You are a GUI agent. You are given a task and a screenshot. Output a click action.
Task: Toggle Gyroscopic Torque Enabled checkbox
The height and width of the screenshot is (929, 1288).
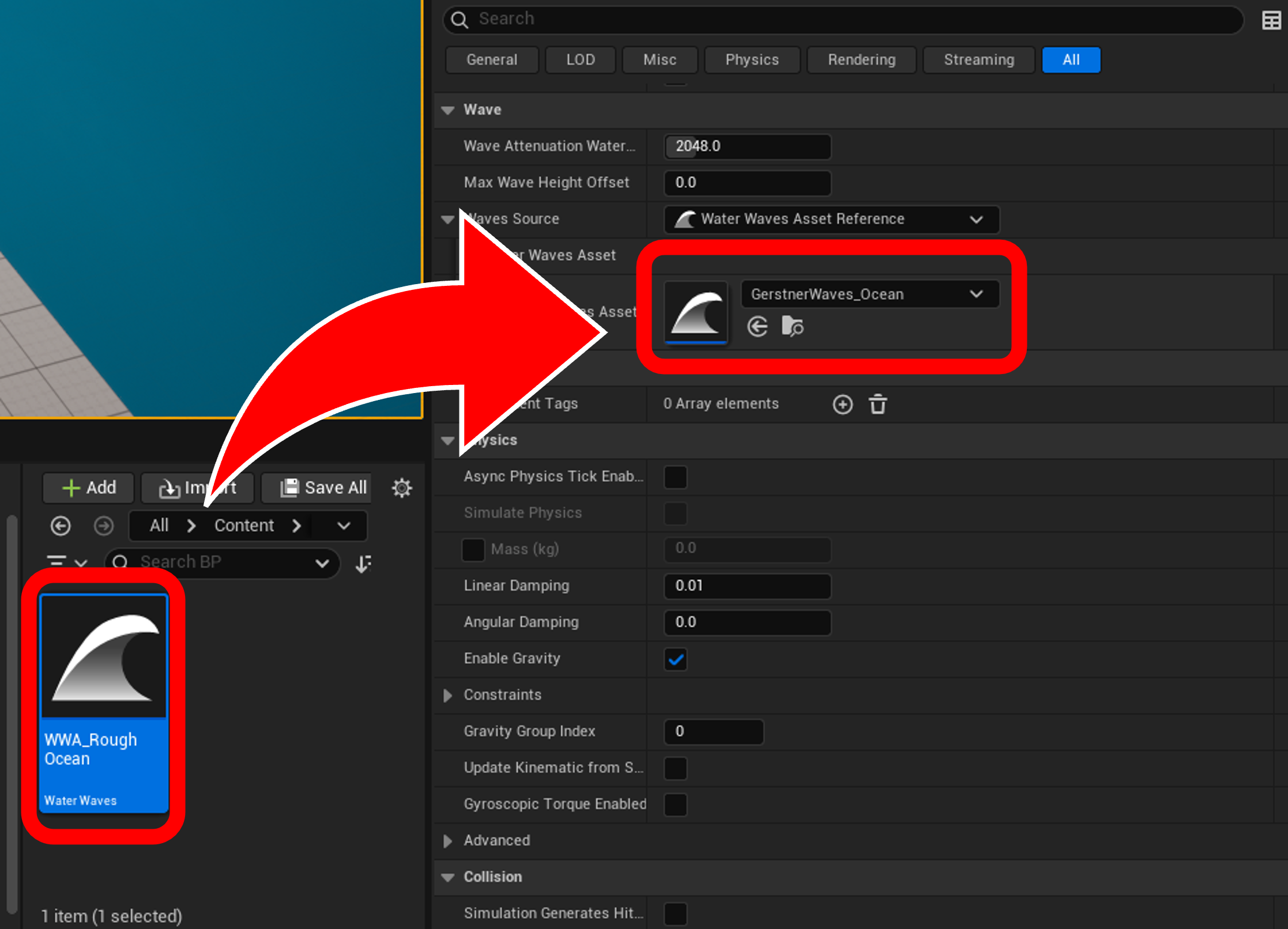pos(675,805)
